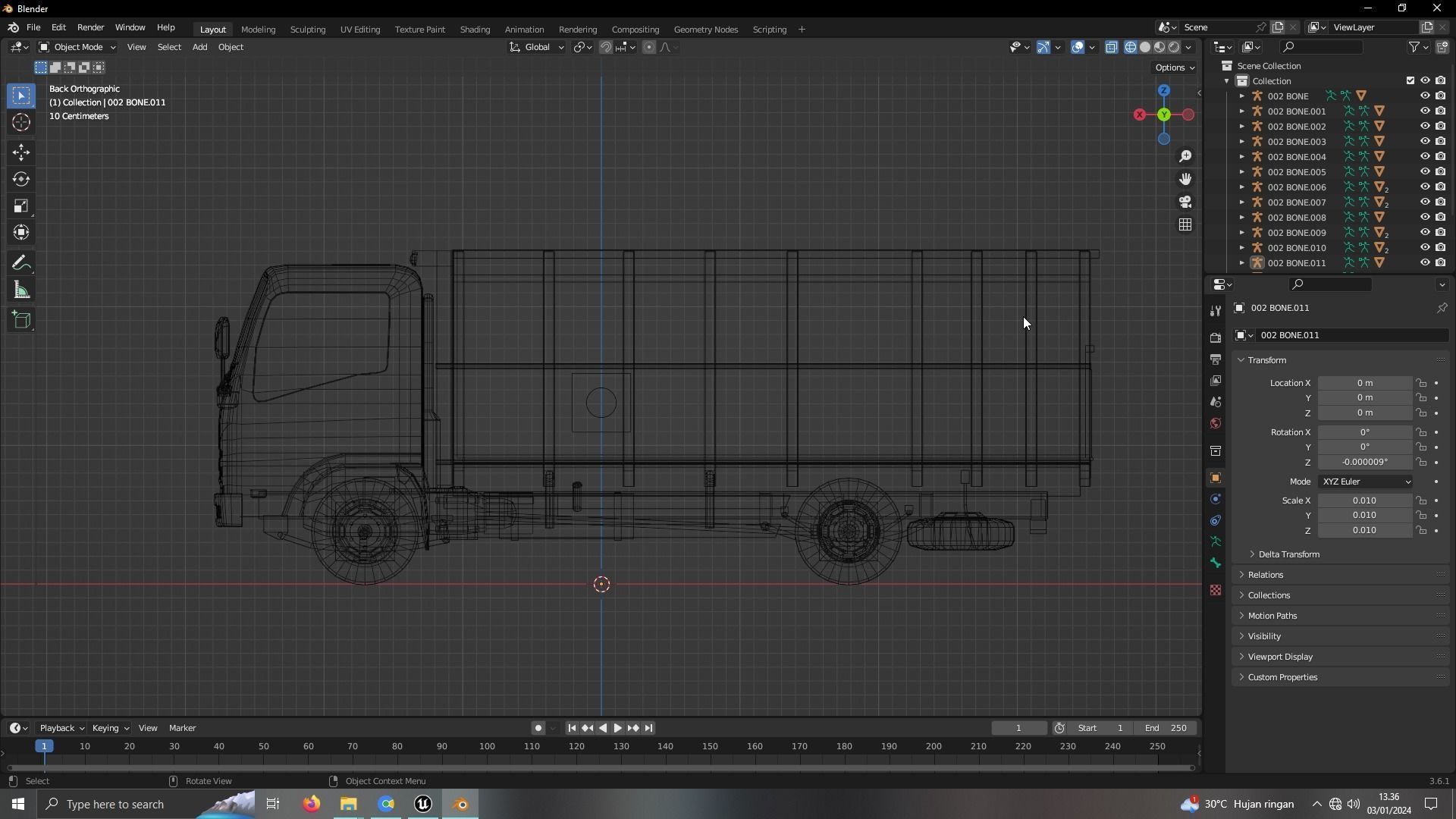
Task: Play animation forward
Action: click(x=617, y=728)
